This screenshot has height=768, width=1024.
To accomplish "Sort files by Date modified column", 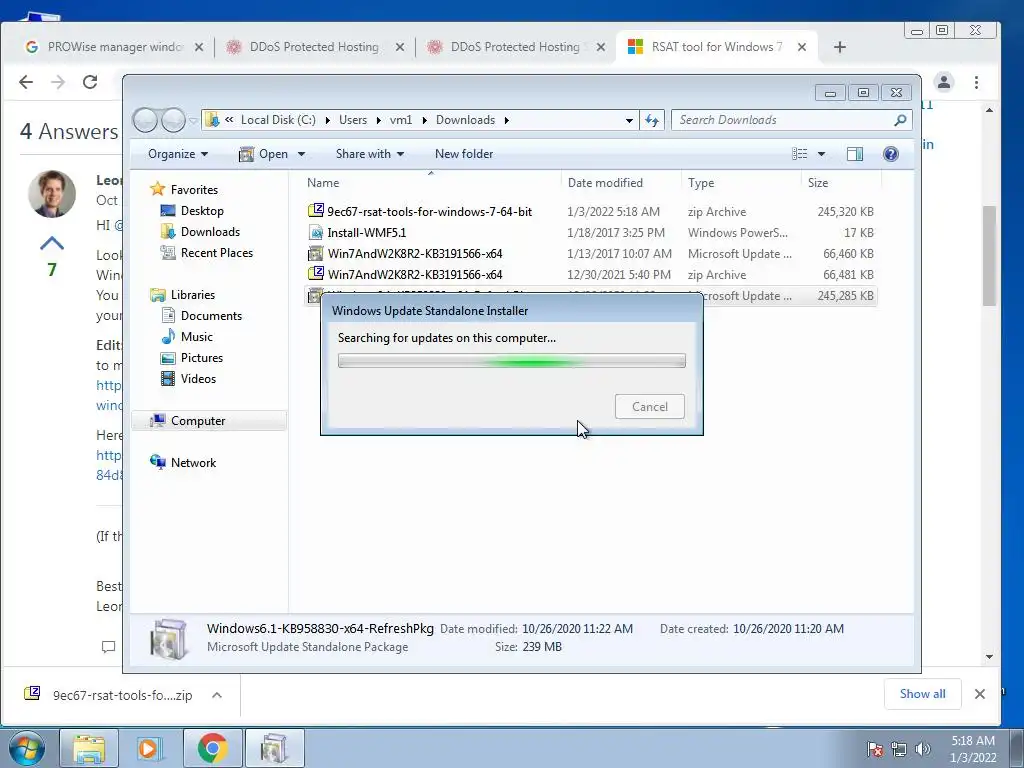I will 605,183.
